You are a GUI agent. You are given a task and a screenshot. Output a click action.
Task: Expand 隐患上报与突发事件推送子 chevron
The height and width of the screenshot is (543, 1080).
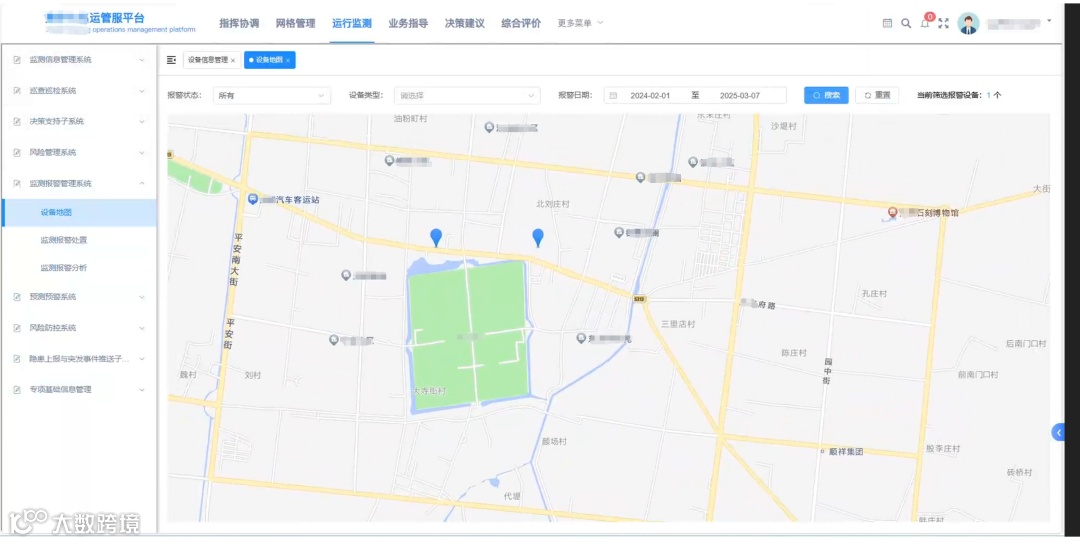point(142,358)
